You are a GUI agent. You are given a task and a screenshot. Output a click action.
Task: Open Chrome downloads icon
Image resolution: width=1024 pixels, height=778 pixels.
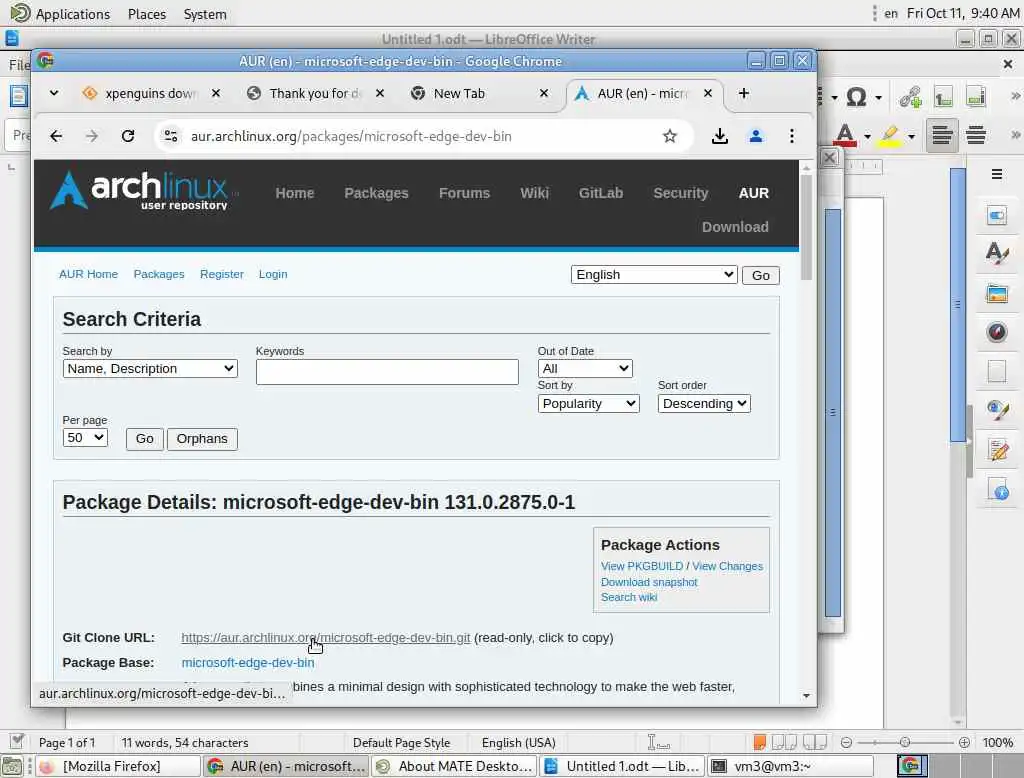[x=720, y=136]
